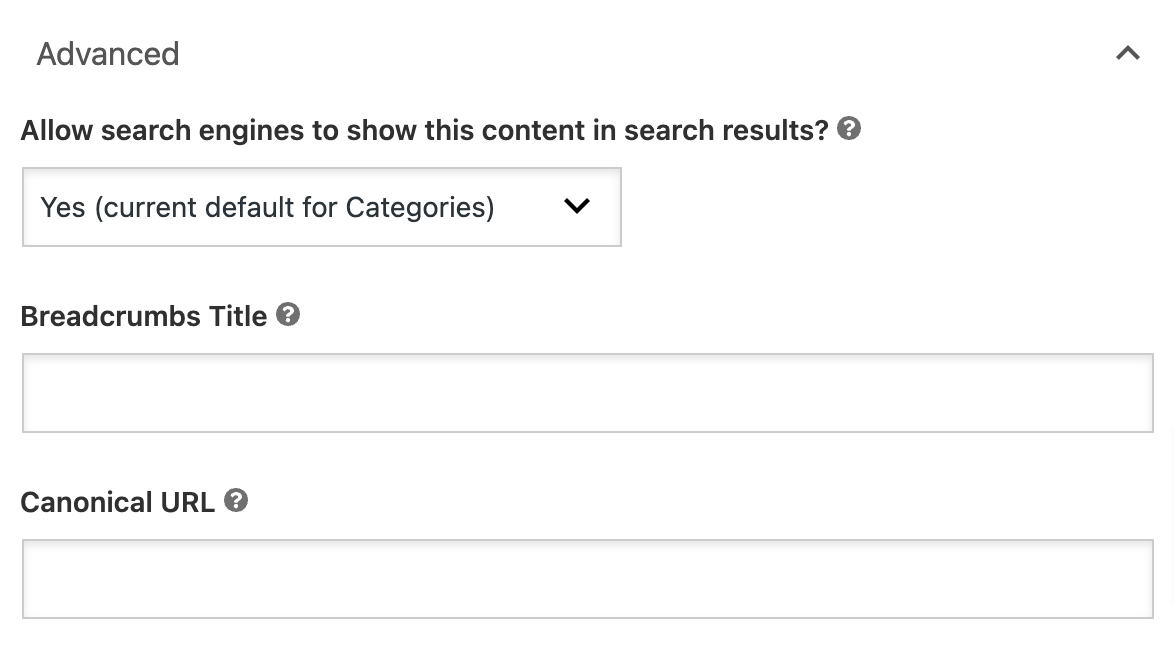The height and width of the screenshot is (658, 1174).
Task: Click the Breadcrumbs Title label
Action: click(143, 316)
